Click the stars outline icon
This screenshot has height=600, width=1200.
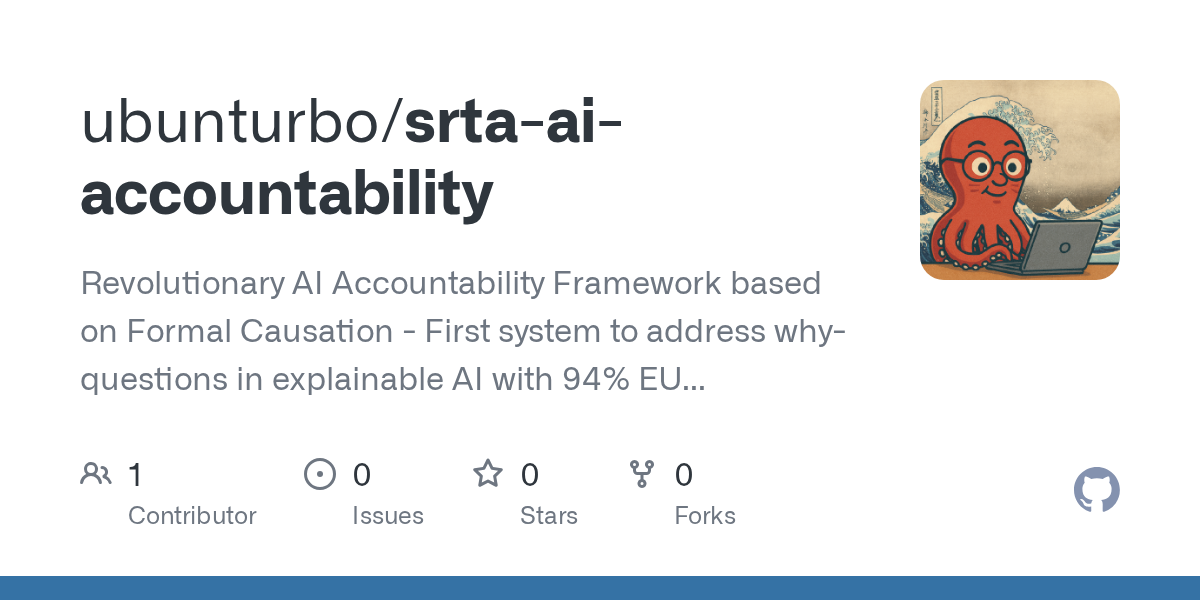click(488, 473)
